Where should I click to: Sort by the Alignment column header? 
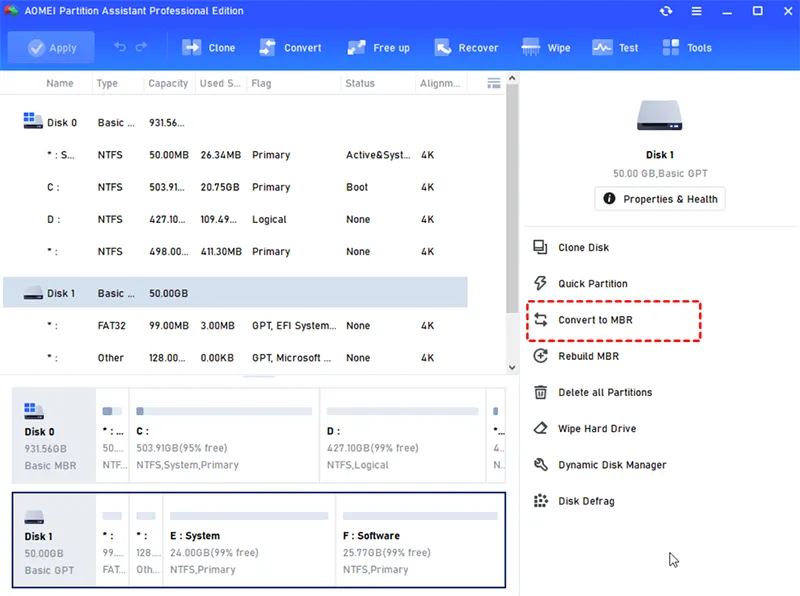coord(440,83)
